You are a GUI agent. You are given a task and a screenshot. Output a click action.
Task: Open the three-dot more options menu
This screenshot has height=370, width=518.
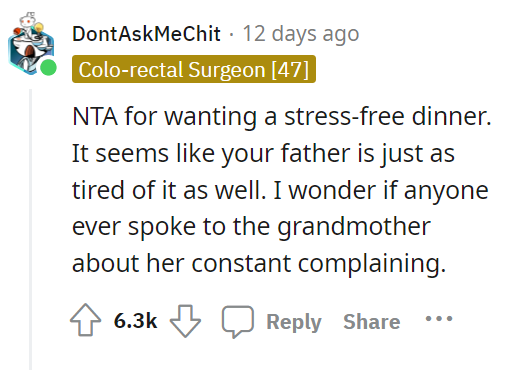tap(439, 319)
